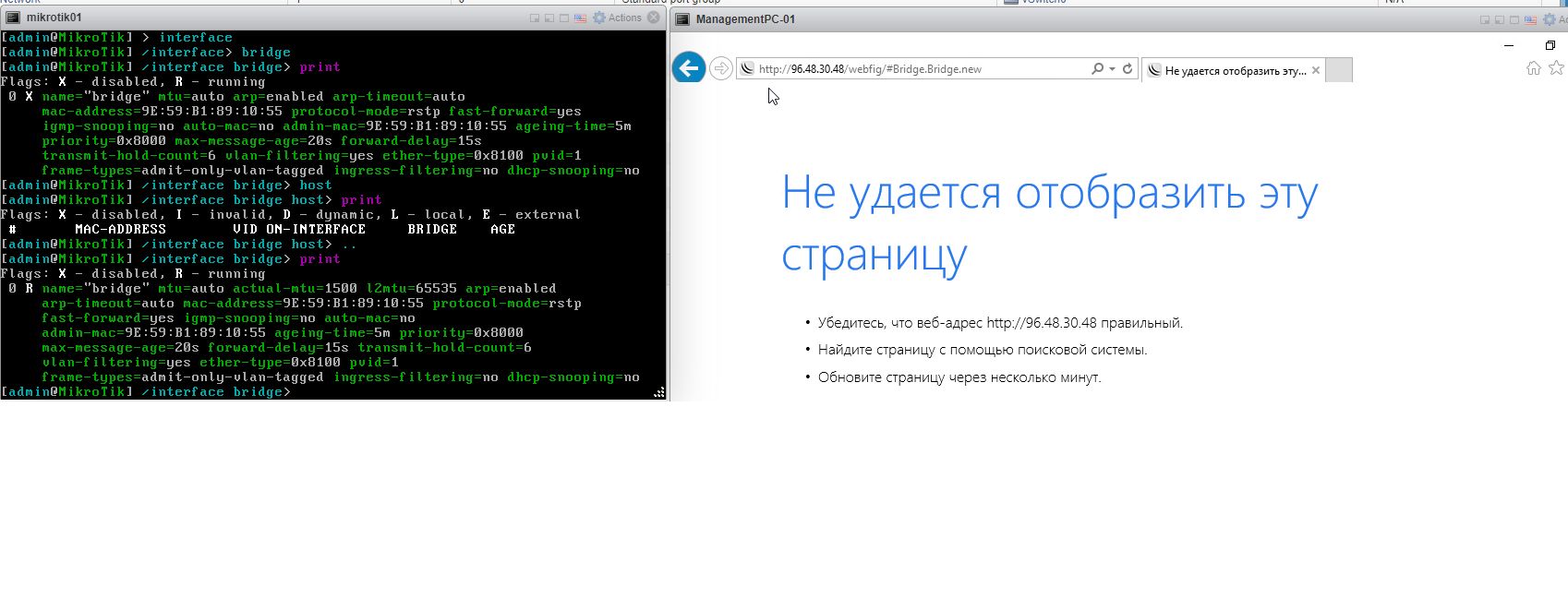Click the 'ON-INTERFACE' column header in terminal
The image size is (1568, 598).
pyautogui.click(x=316, y=230)
